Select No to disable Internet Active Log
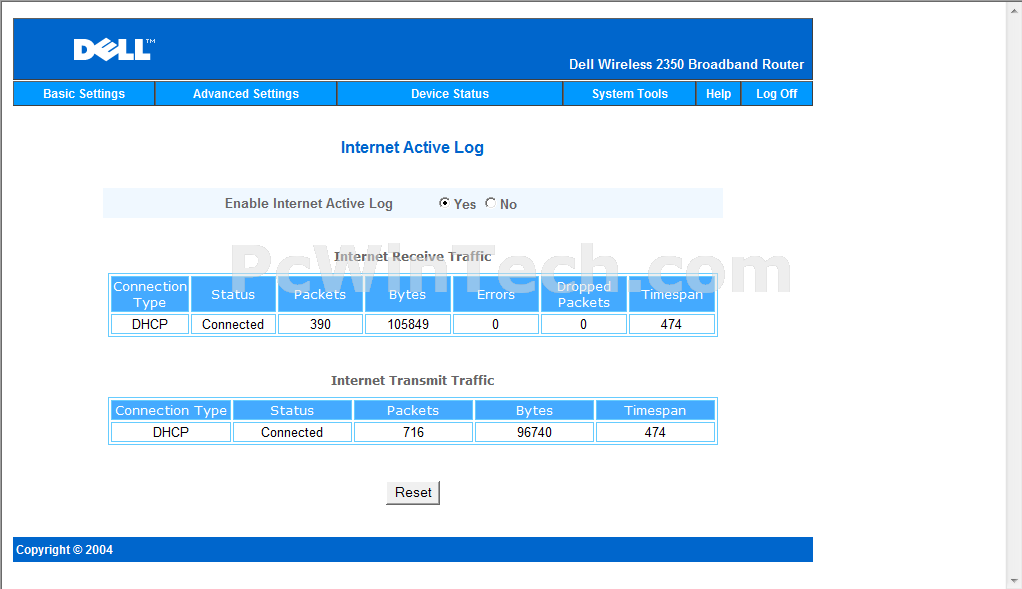 (490, 203)
